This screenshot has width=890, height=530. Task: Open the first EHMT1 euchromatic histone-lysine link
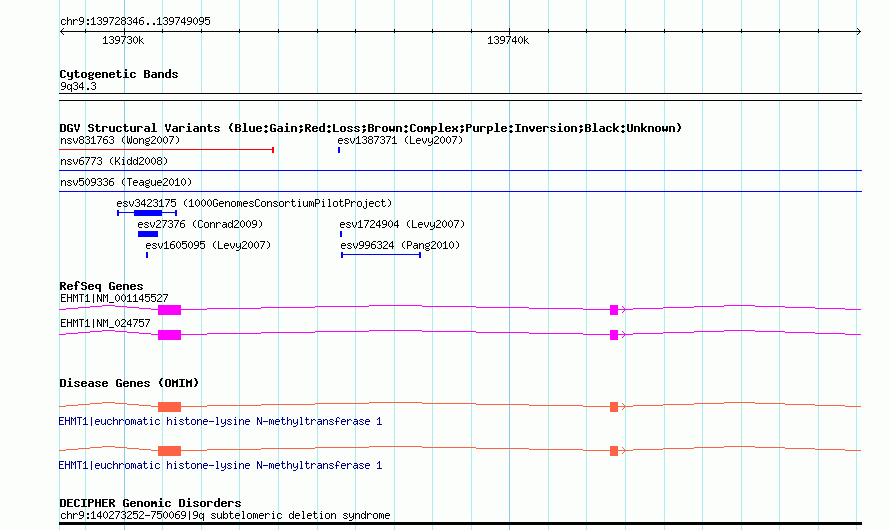220,421
